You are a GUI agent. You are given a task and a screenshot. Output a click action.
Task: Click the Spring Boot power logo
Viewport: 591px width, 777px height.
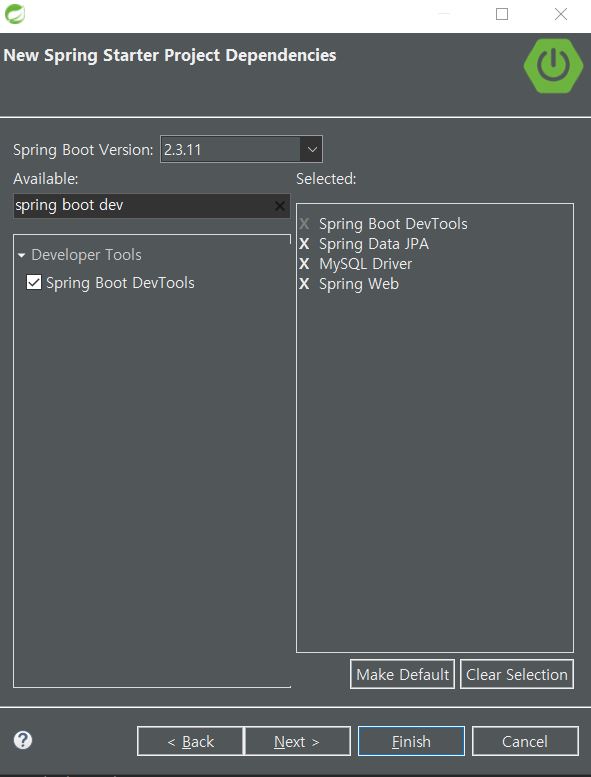point(553,65)
